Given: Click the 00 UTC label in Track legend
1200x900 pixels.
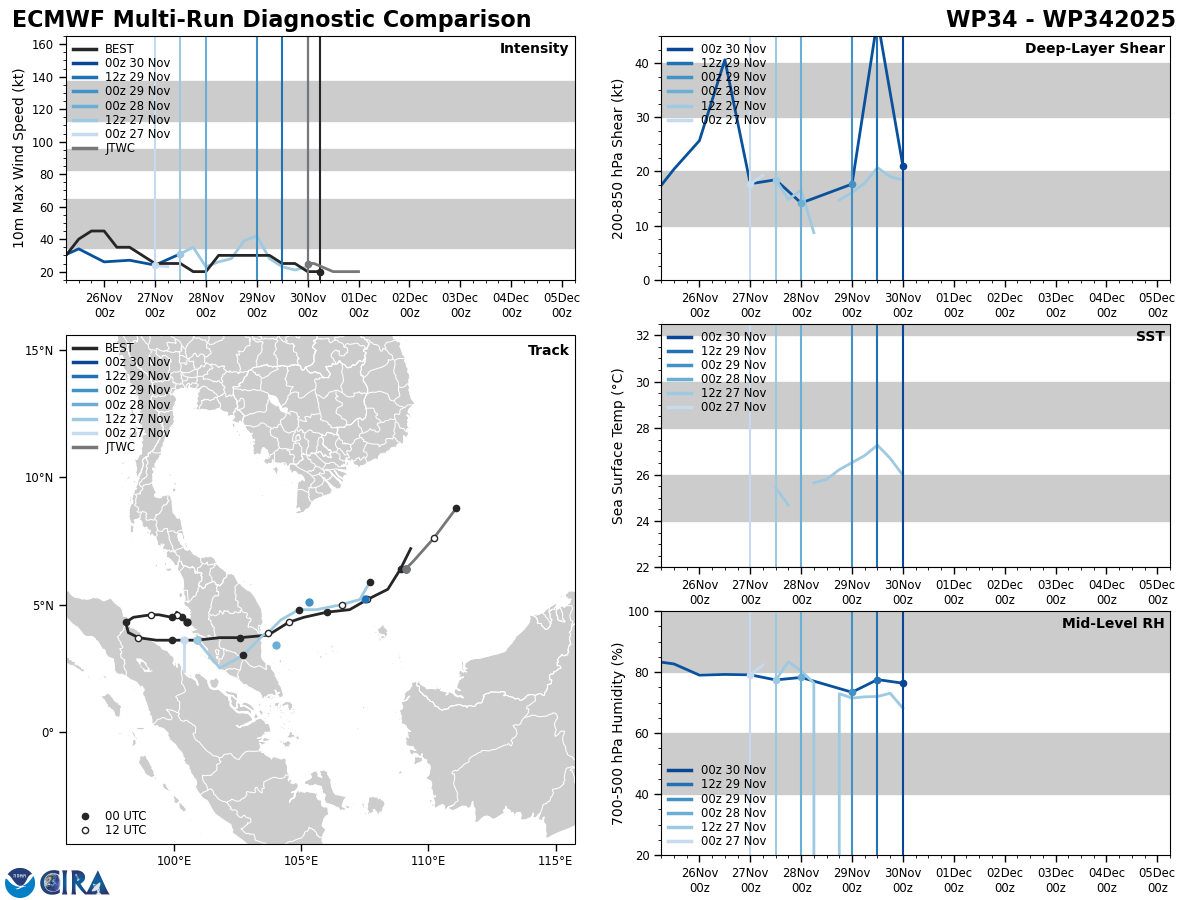Looking at the screenshot, I should pyautogui.click(x=125, y=816).
